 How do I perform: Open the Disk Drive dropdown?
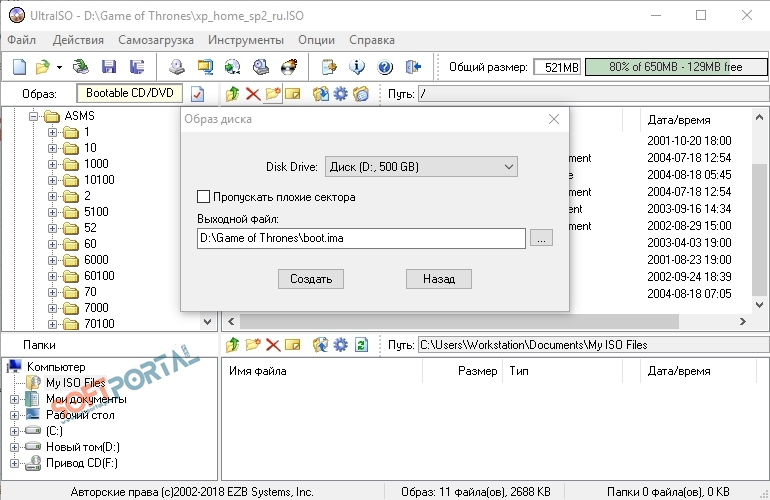pos(421,167)
